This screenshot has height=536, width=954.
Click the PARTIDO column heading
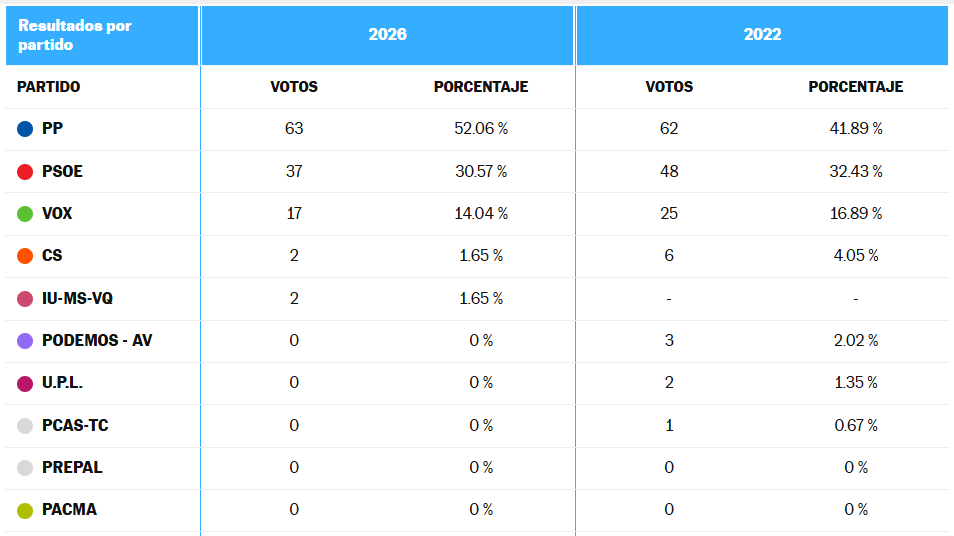click(x=48, y=87)
